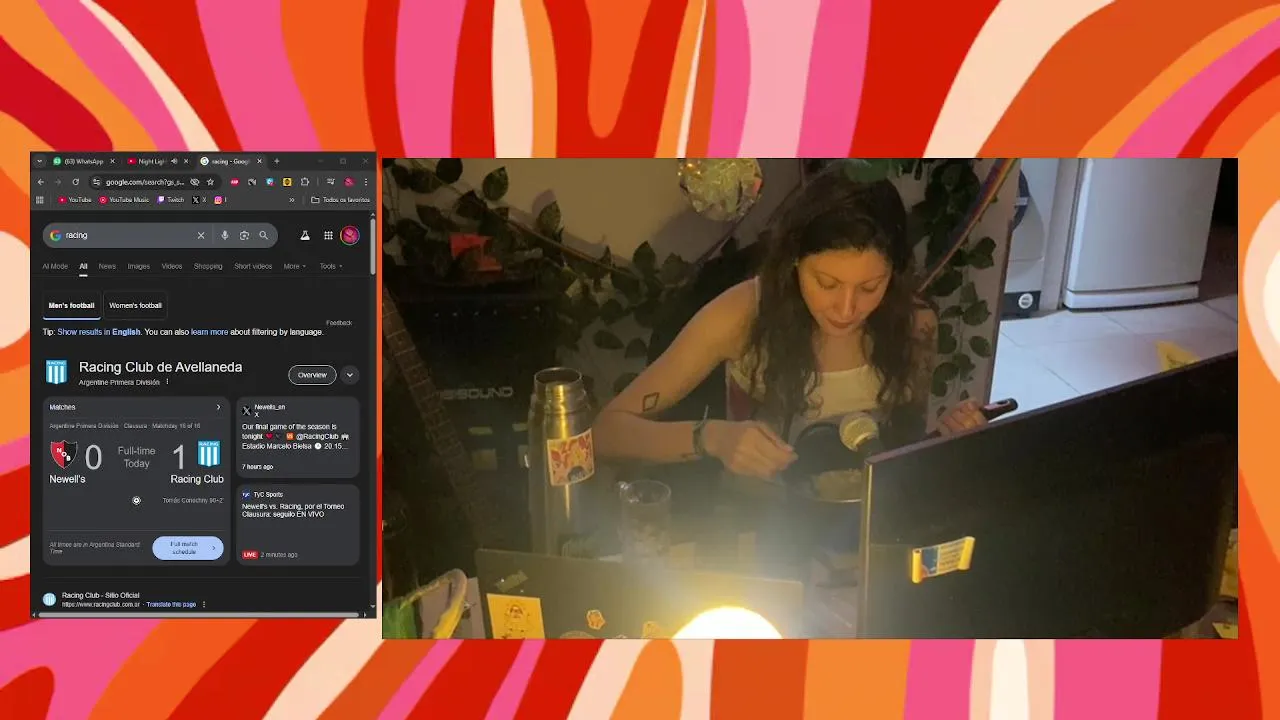Image resolution: width=1280 pixels, height=720 pixels.
Task: Mute the Night Light tab audio icon
Action: tap(174, 161)
